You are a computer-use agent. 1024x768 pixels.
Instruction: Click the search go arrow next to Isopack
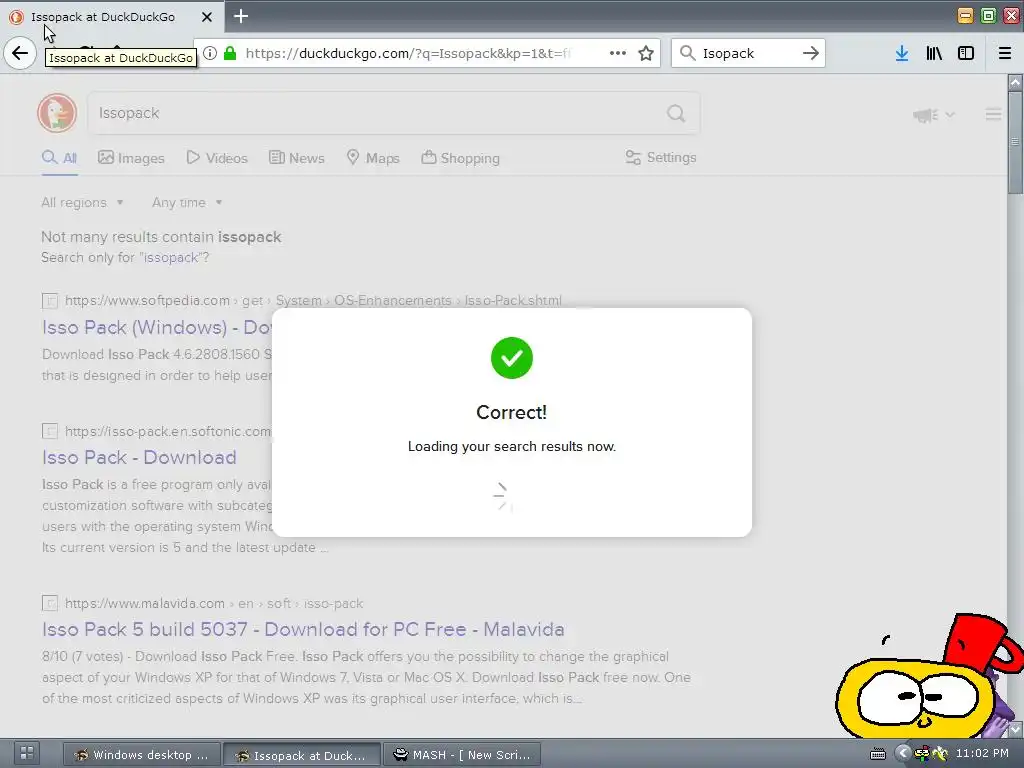[810, 53]
